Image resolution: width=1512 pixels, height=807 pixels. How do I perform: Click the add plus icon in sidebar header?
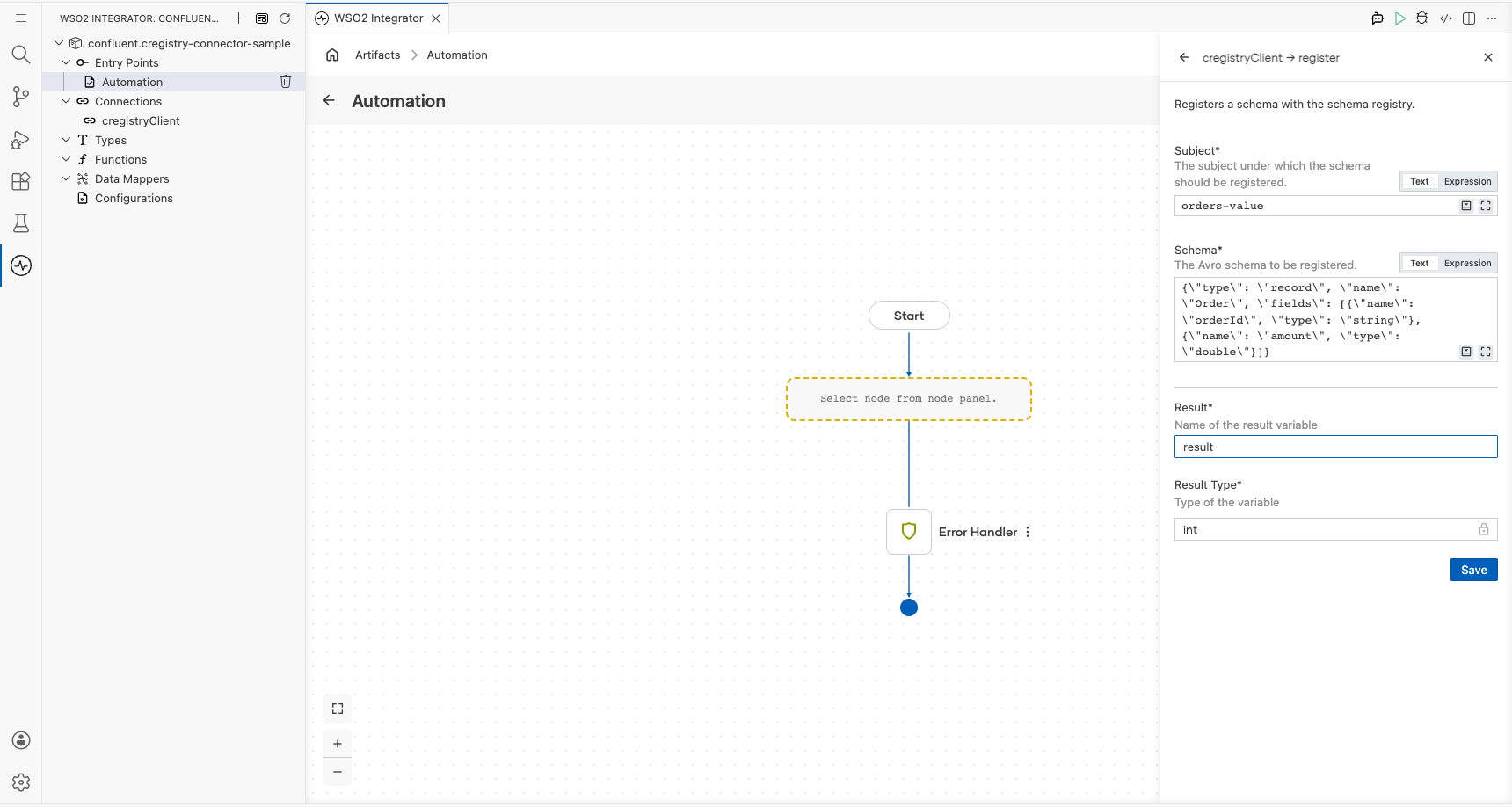tap(238, 18)
